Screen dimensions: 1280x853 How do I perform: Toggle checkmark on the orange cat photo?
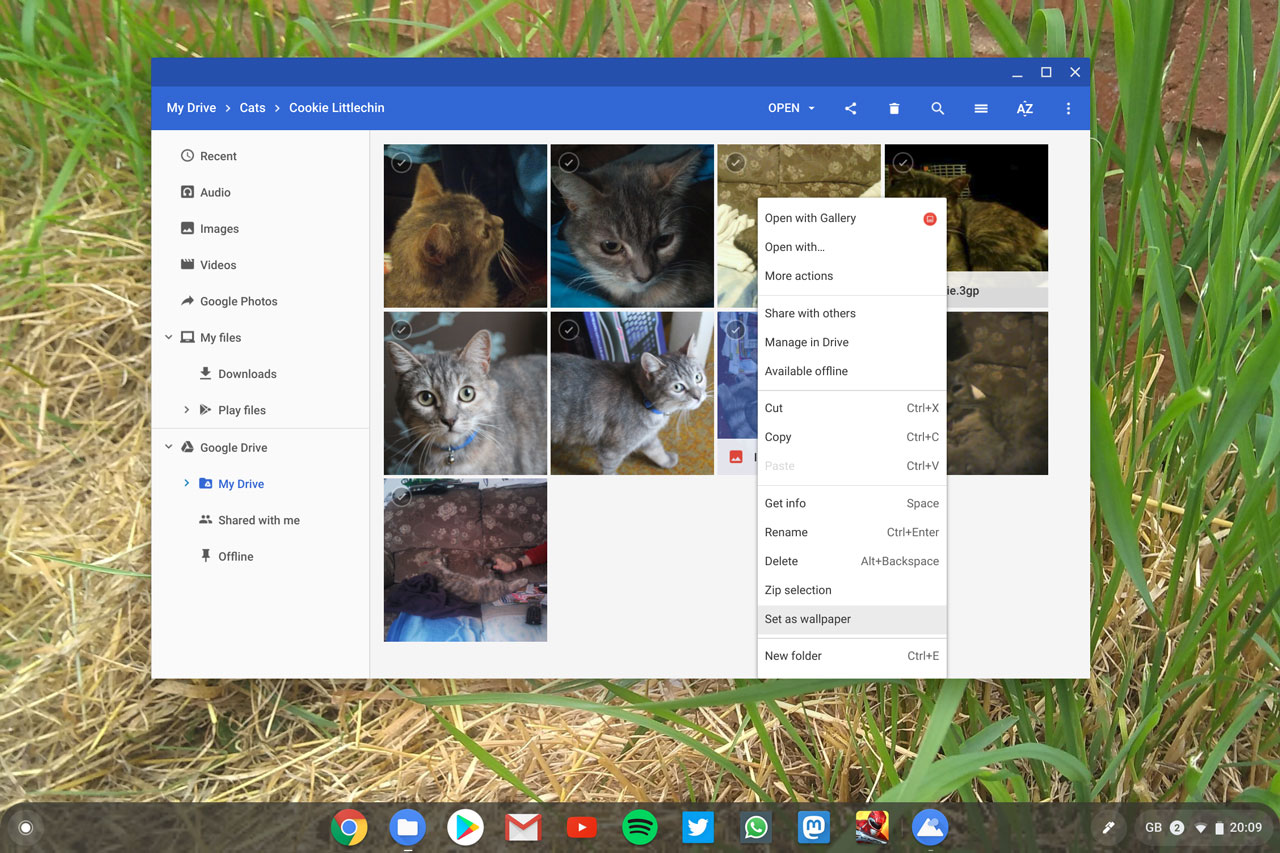[401, 162]
